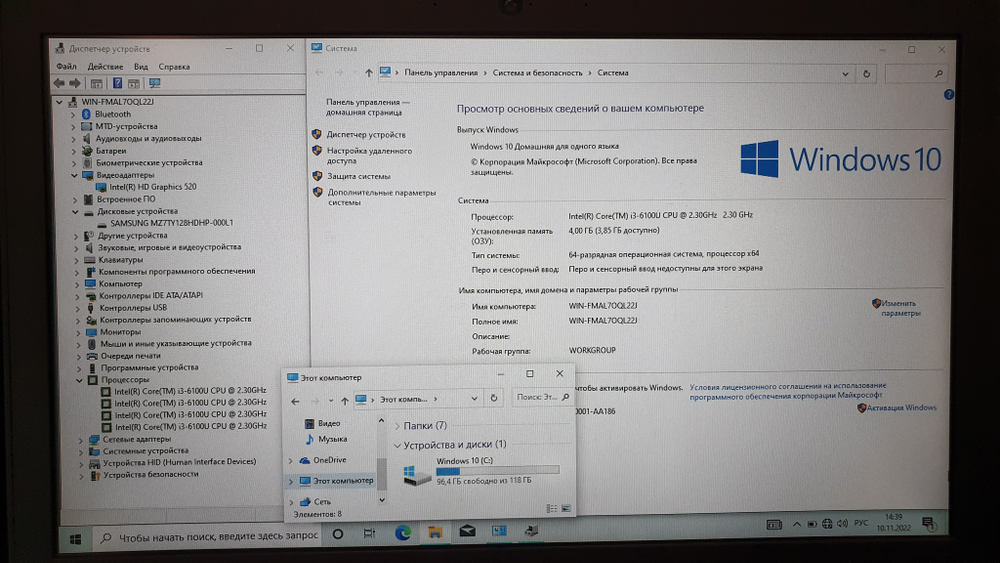1000x563 pixels.
Task: Open the Файл menu in Device Manager
Action: click(x=66, y=66)
